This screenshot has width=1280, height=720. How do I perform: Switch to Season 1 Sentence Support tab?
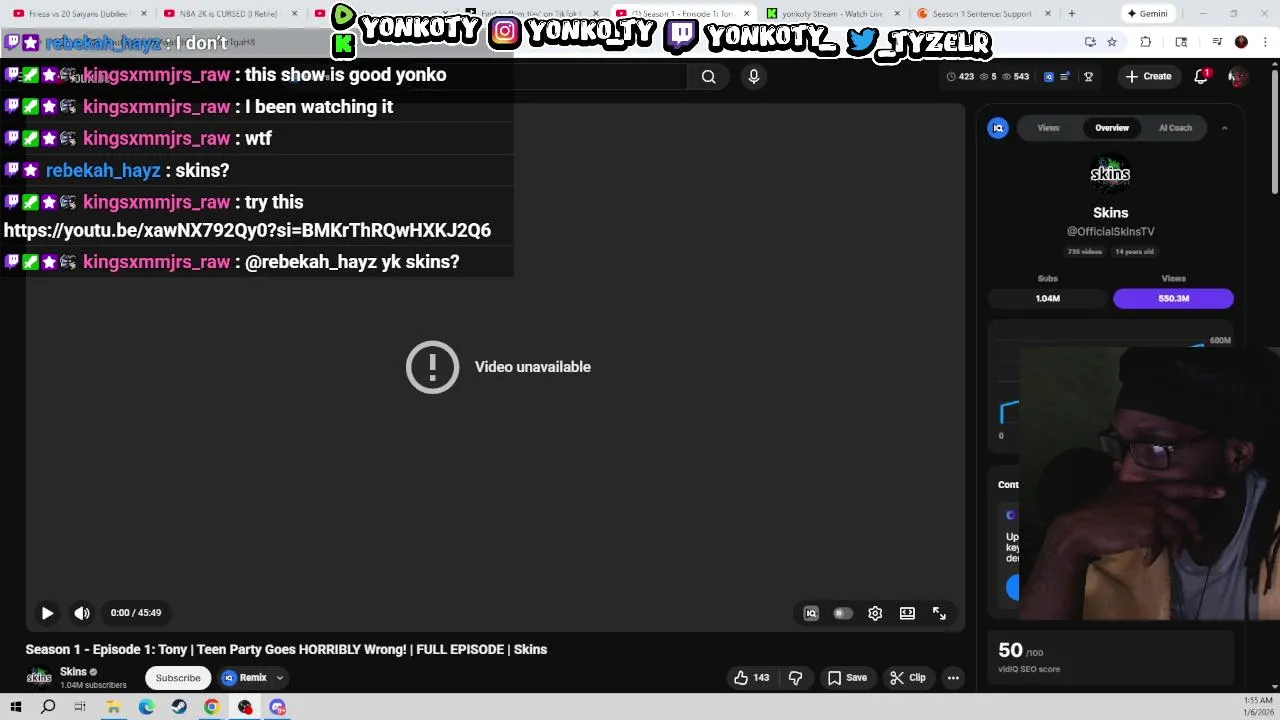coord(982,14)
